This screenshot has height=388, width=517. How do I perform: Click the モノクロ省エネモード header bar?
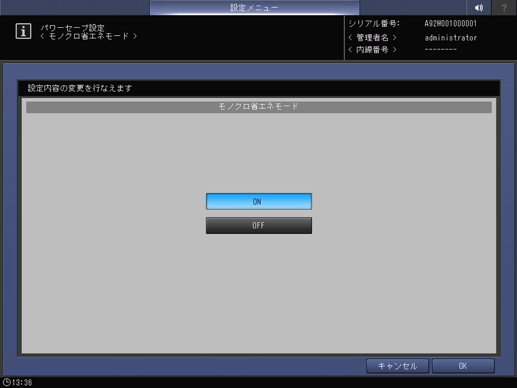pos(259,107)
